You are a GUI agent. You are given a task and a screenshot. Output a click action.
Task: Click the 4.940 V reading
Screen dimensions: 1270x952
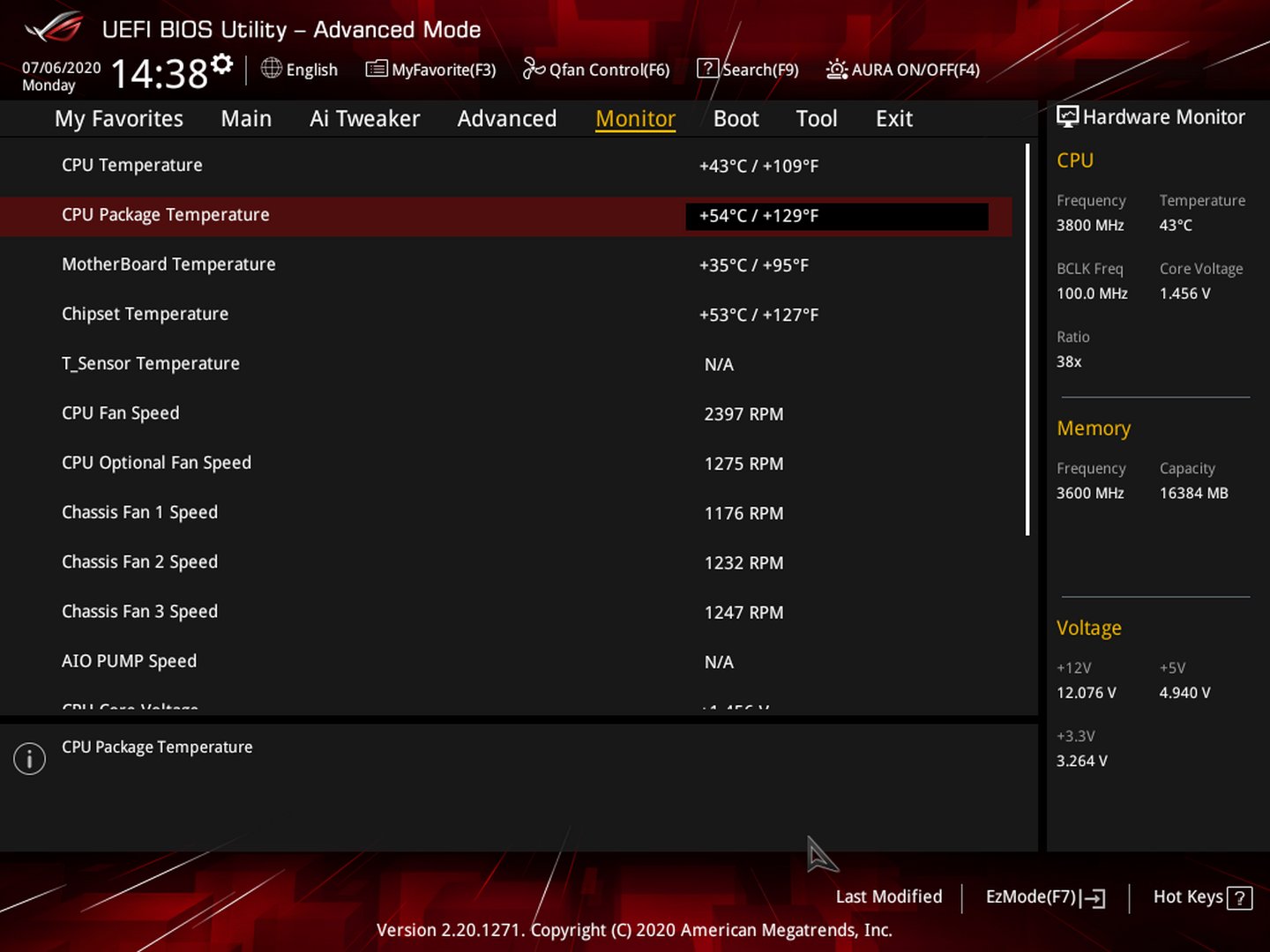1184,693
